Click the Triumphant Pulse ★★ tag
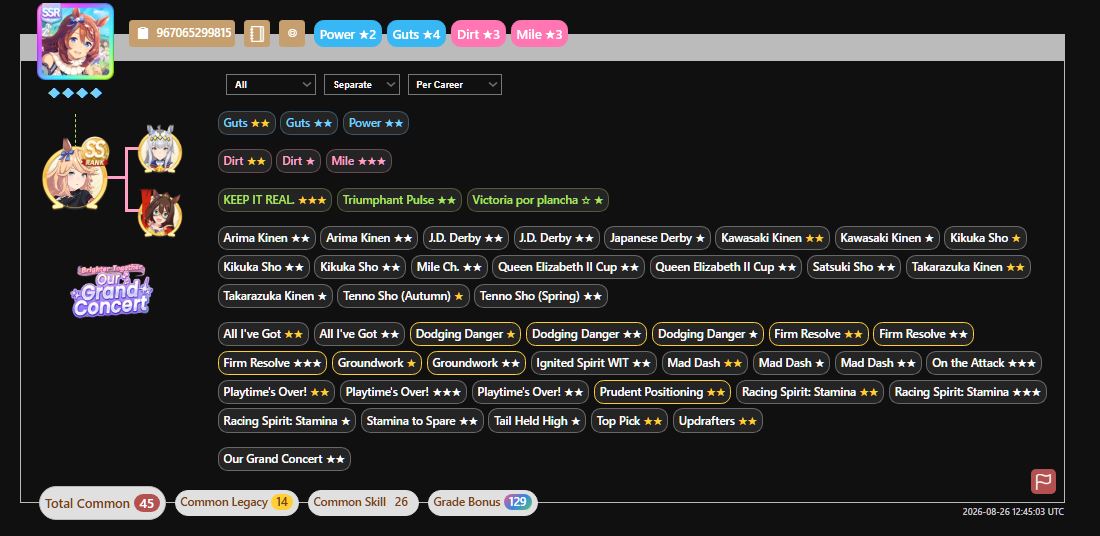This screenshot has height=536, width=1100. pos(399,200)
